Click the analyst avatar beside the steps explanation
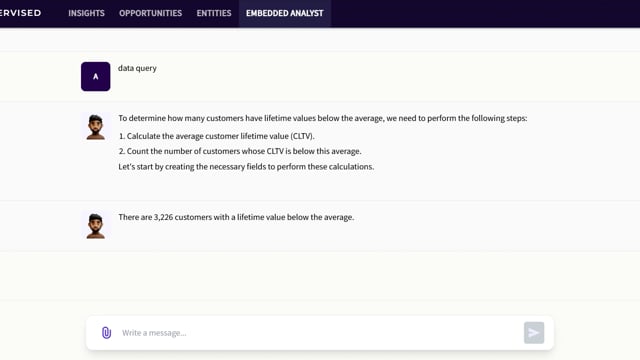The image size is (640, 360). (96, 127)
